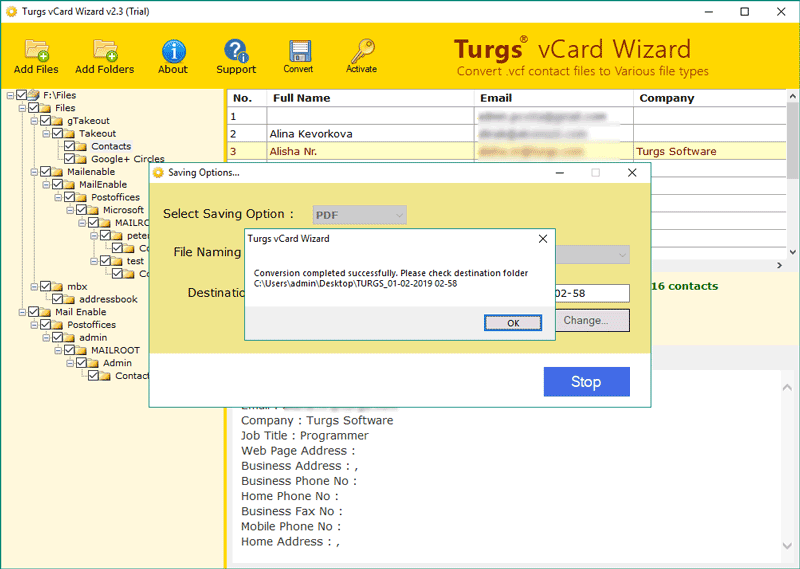Collapse the F:\Files root node
800x569 pixels.
tap(10, 95)
